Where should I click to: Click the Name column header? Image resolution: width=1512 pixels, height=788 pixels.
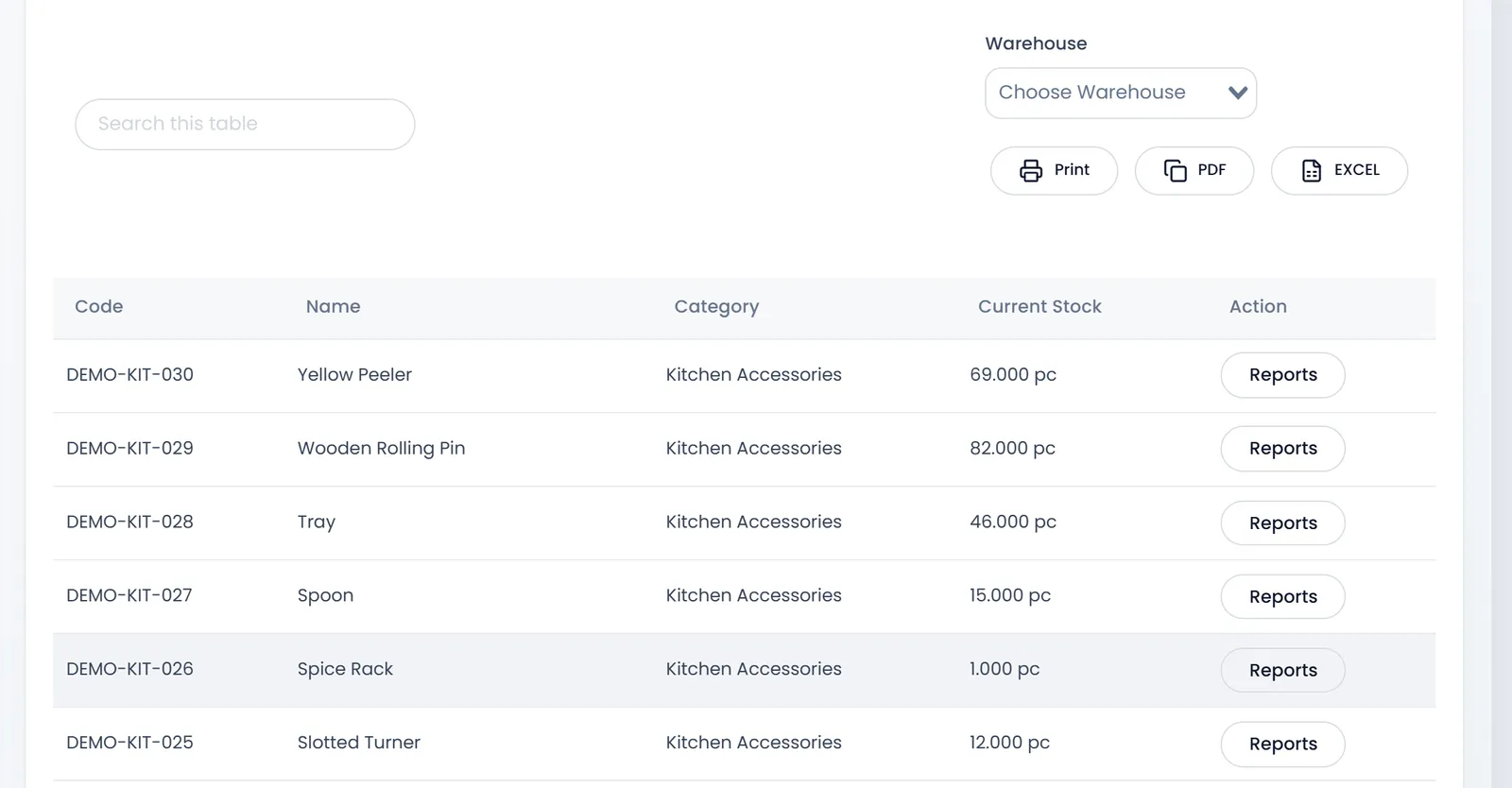click(333, 306)
